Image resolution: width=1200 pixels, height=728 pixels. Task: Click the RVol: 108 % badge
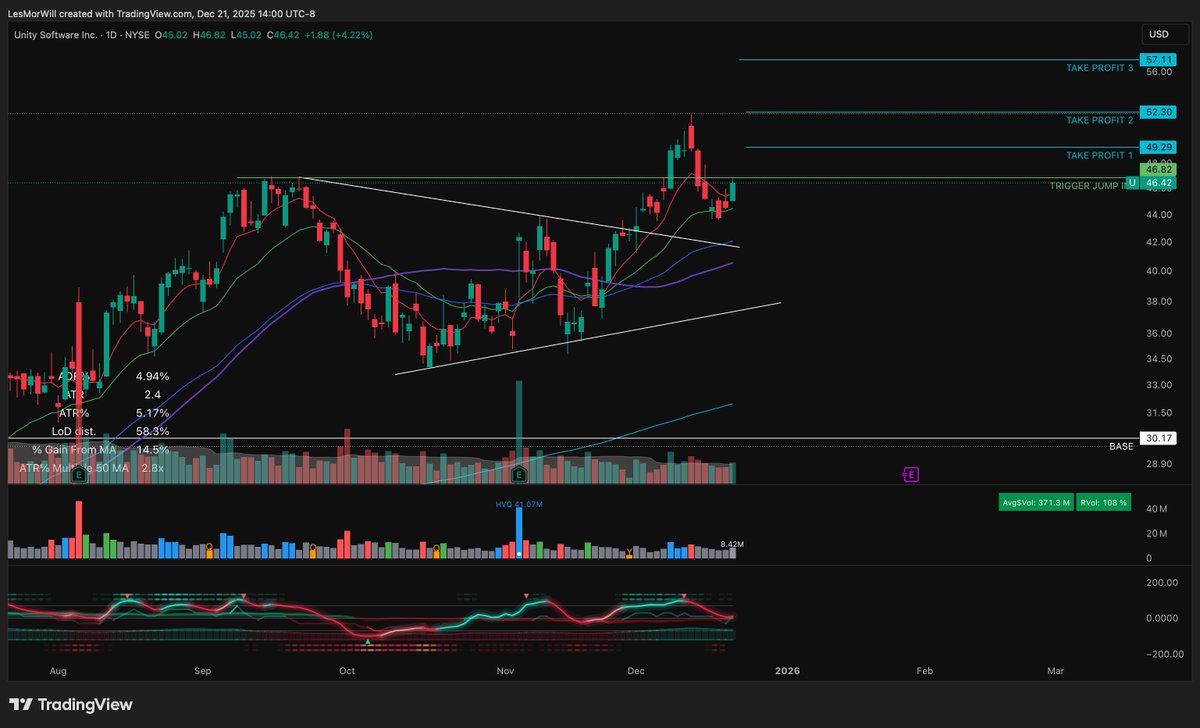1103,503
